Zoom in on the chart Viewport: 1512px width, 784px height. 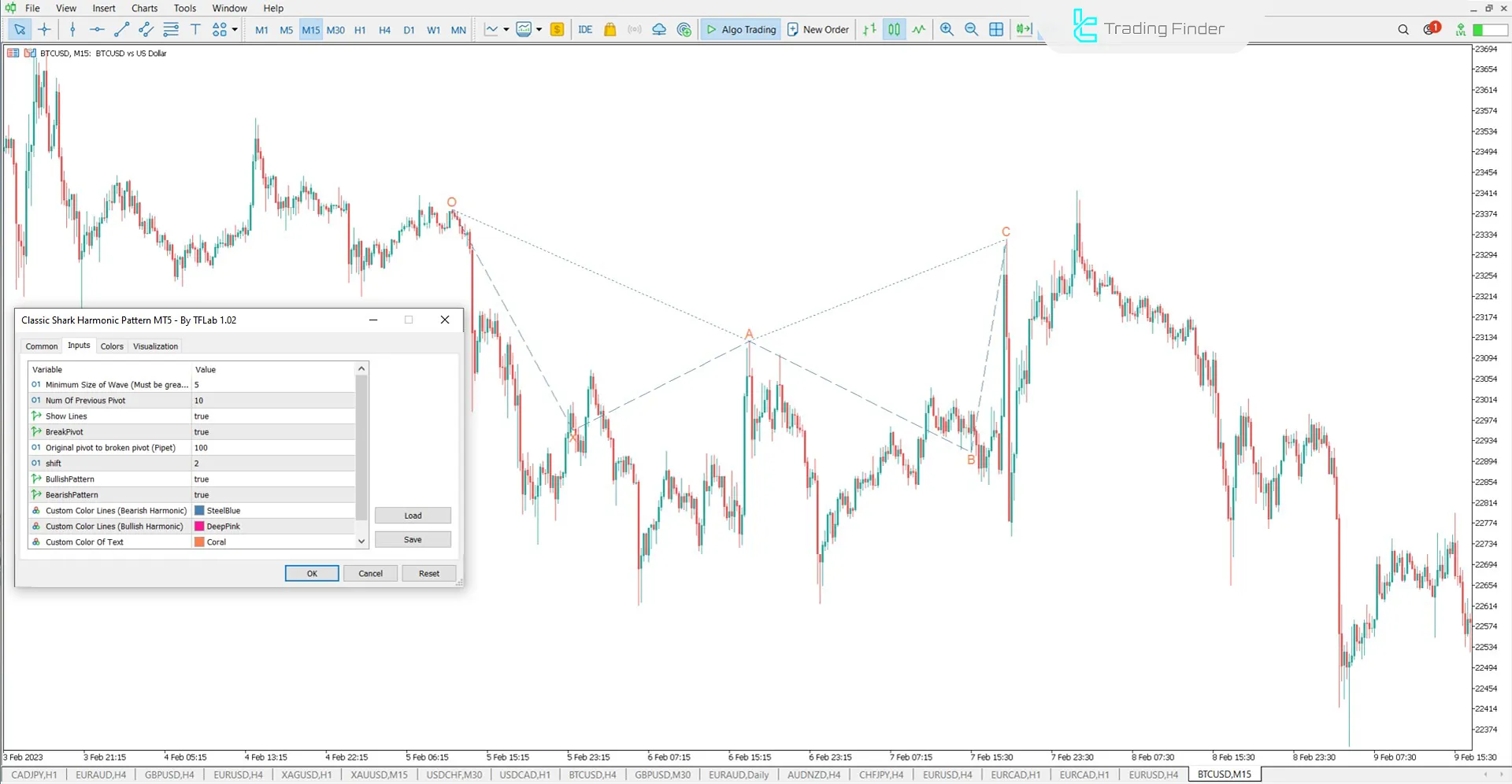click(x=947, y=29)
